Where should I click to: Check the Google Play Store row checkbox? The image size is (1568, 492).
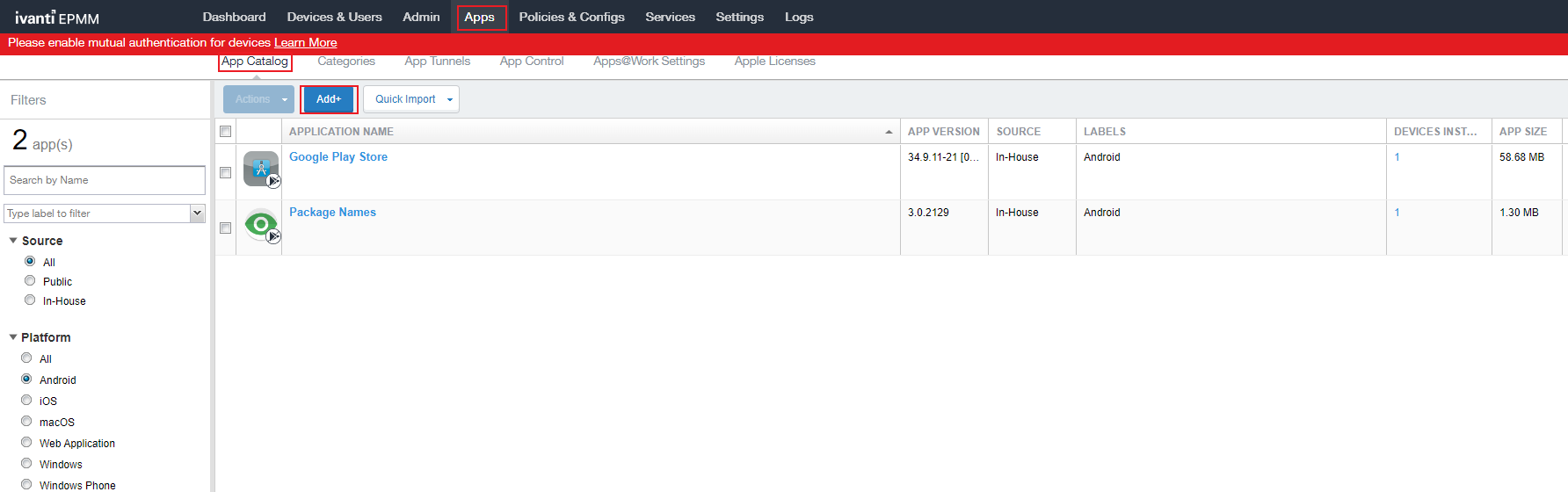pyautogui.click(x=226, y=172)
